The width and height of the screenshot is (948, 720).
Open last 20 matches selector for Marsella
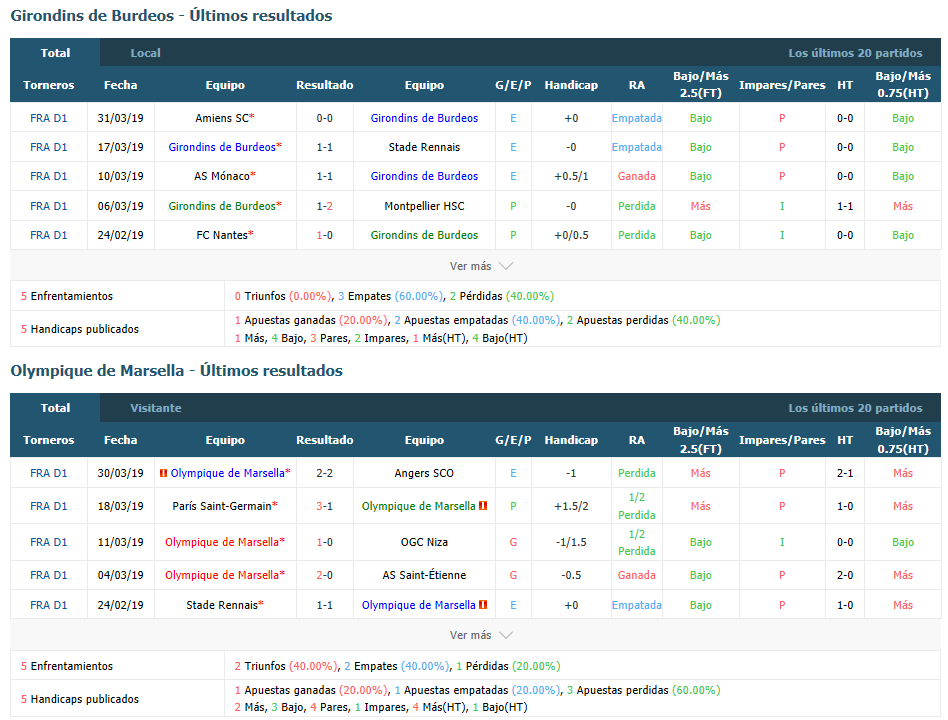coord(855,408)
